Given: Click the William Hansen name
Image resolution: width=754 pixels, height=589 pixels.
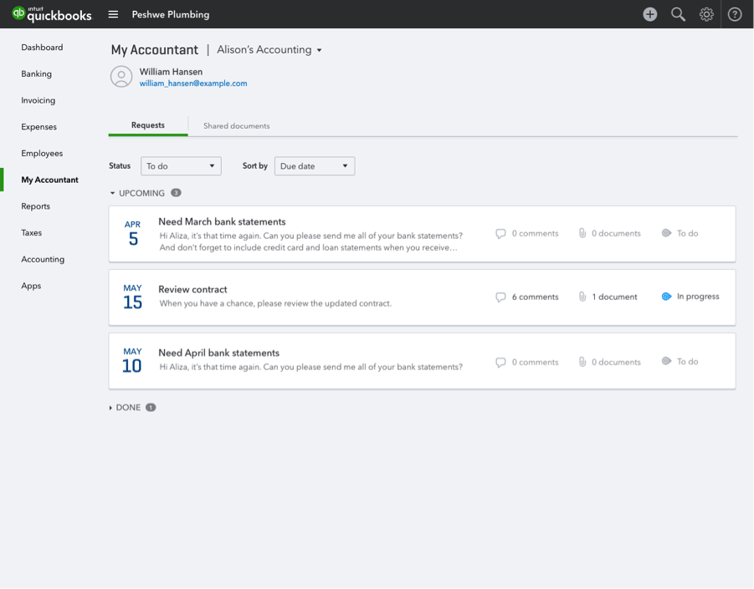Looking at the screenshot, I should point(171,72).
